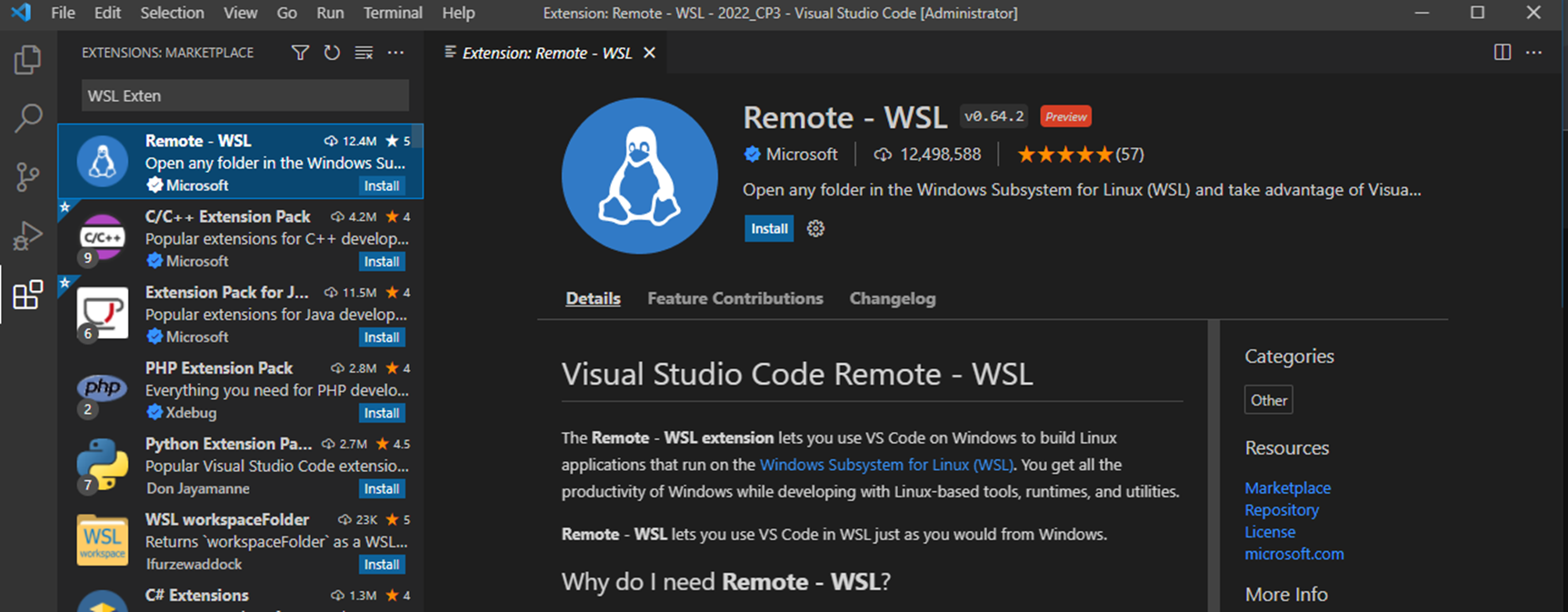Open the Repository resource link

click(x=1281, y=510)
